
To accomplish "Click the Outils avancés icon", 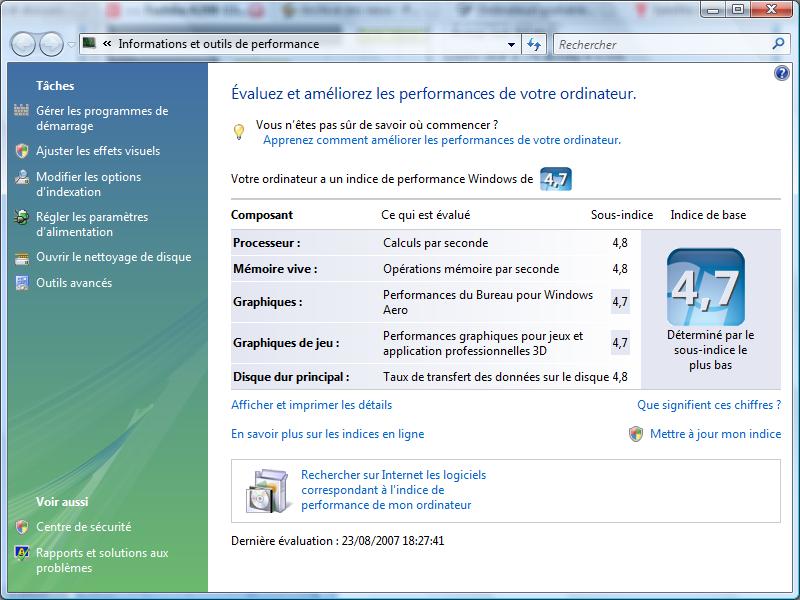I will click(x=22, y=283).
